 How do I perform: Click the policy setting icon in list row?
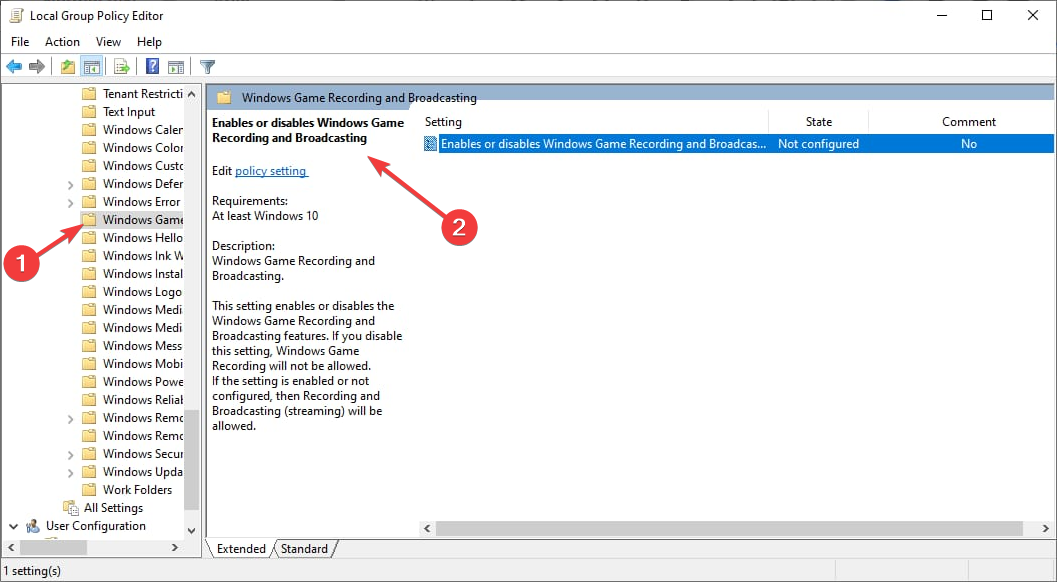[430, 144]
